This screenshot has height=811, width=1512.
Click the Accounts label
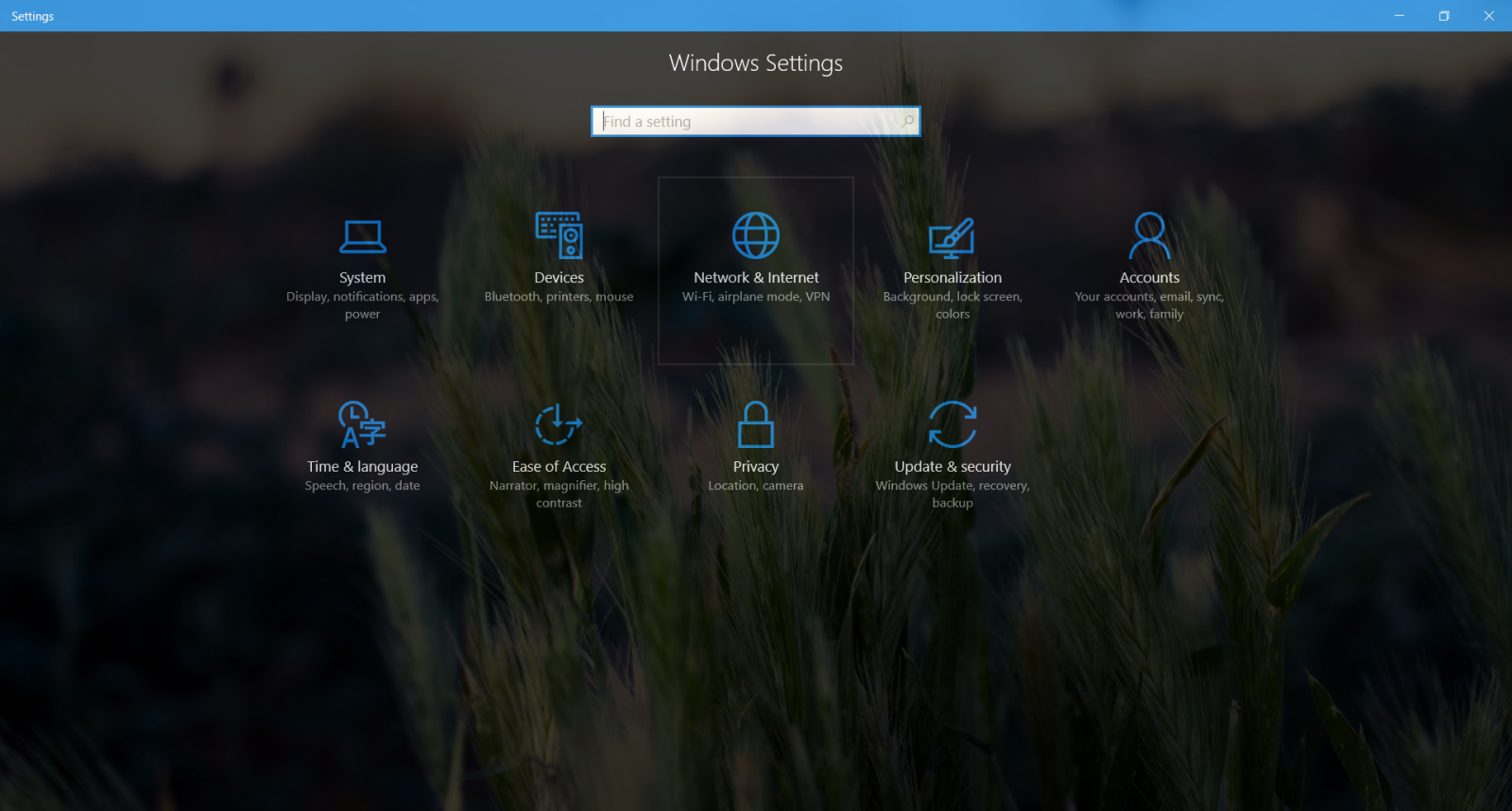pos(1149,278)
